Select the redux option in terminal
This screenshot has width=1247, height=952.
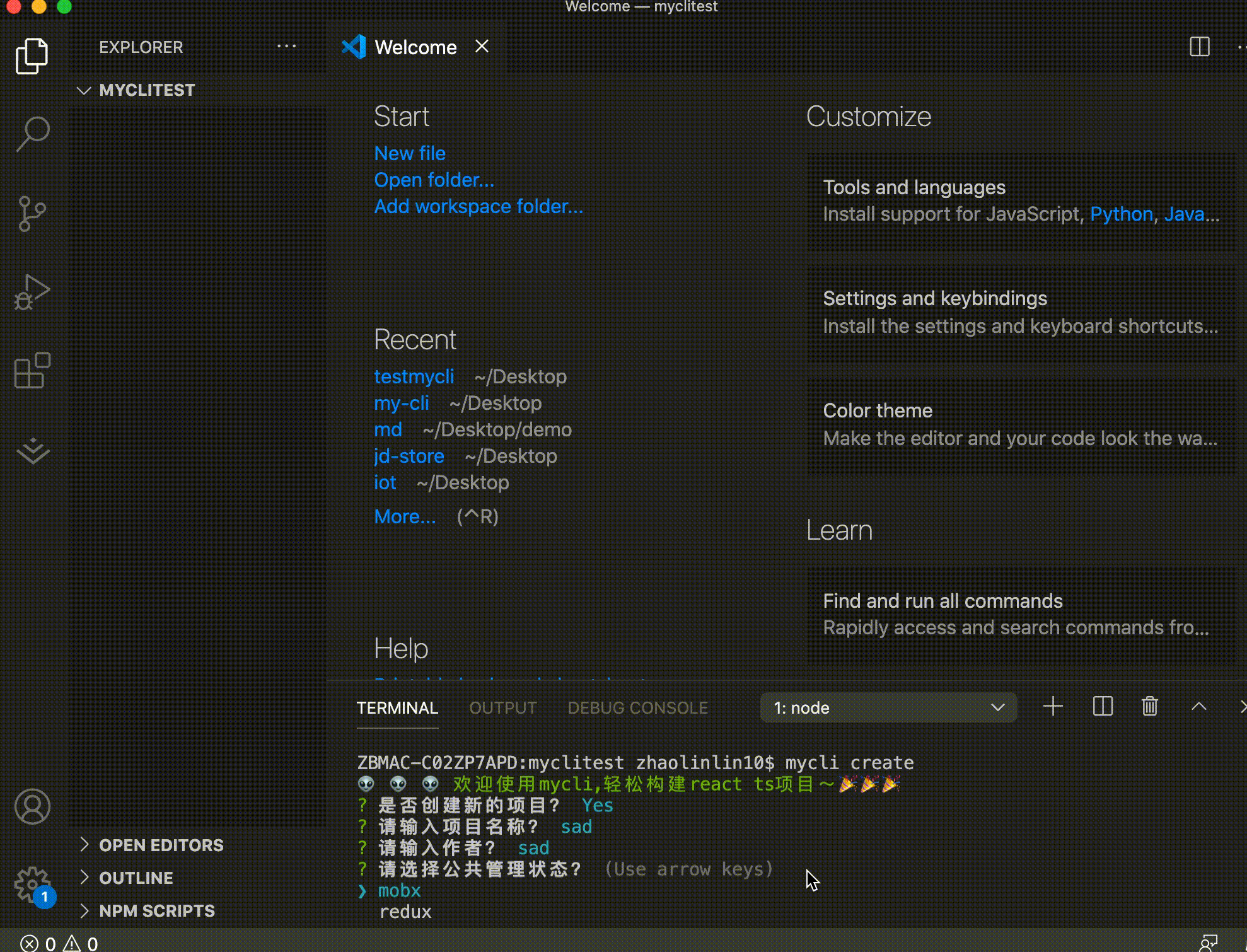tap(405, 912)
